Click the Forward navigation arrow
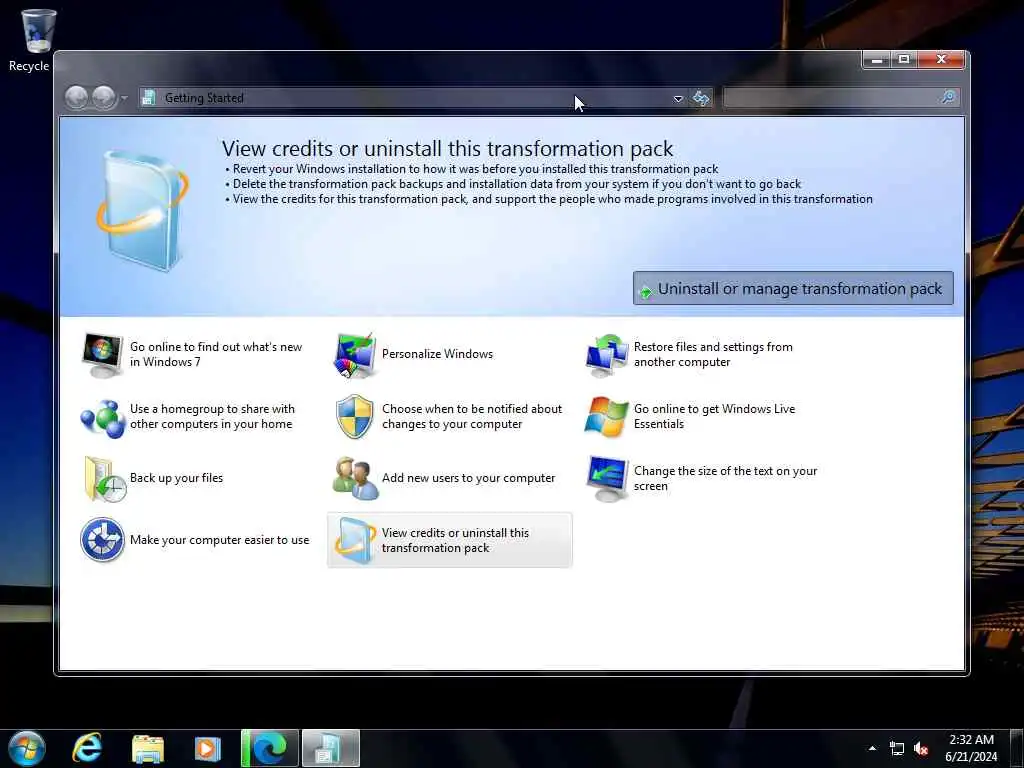This screenshot has height=768, width=1024. pos(103,98)
